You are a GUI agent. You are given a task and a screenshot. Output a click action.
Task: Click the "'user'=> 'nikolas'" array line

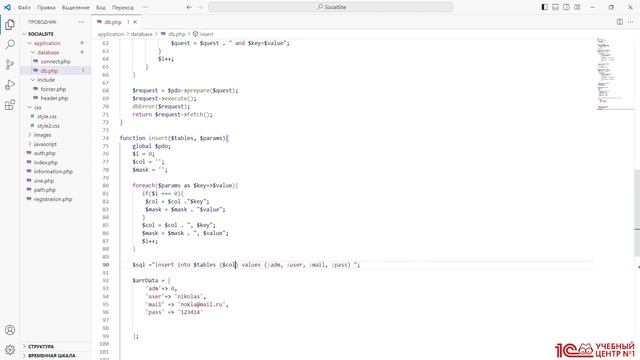pos(176,296)
